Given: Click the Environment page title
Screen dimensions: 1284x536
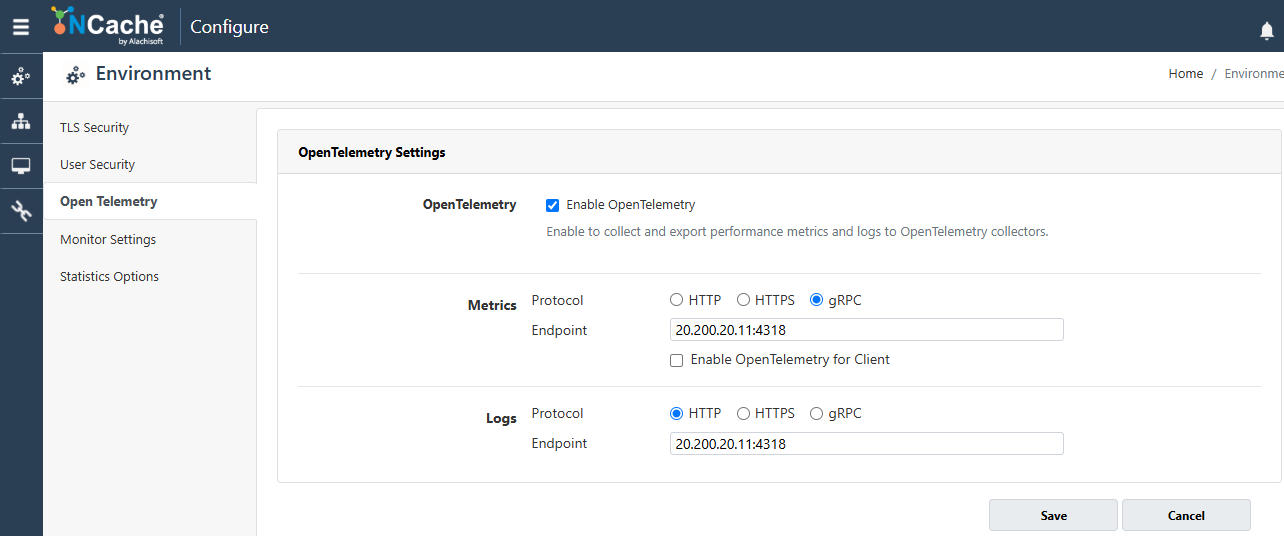Looking at the screenshot, I should [x=153, y=74].
